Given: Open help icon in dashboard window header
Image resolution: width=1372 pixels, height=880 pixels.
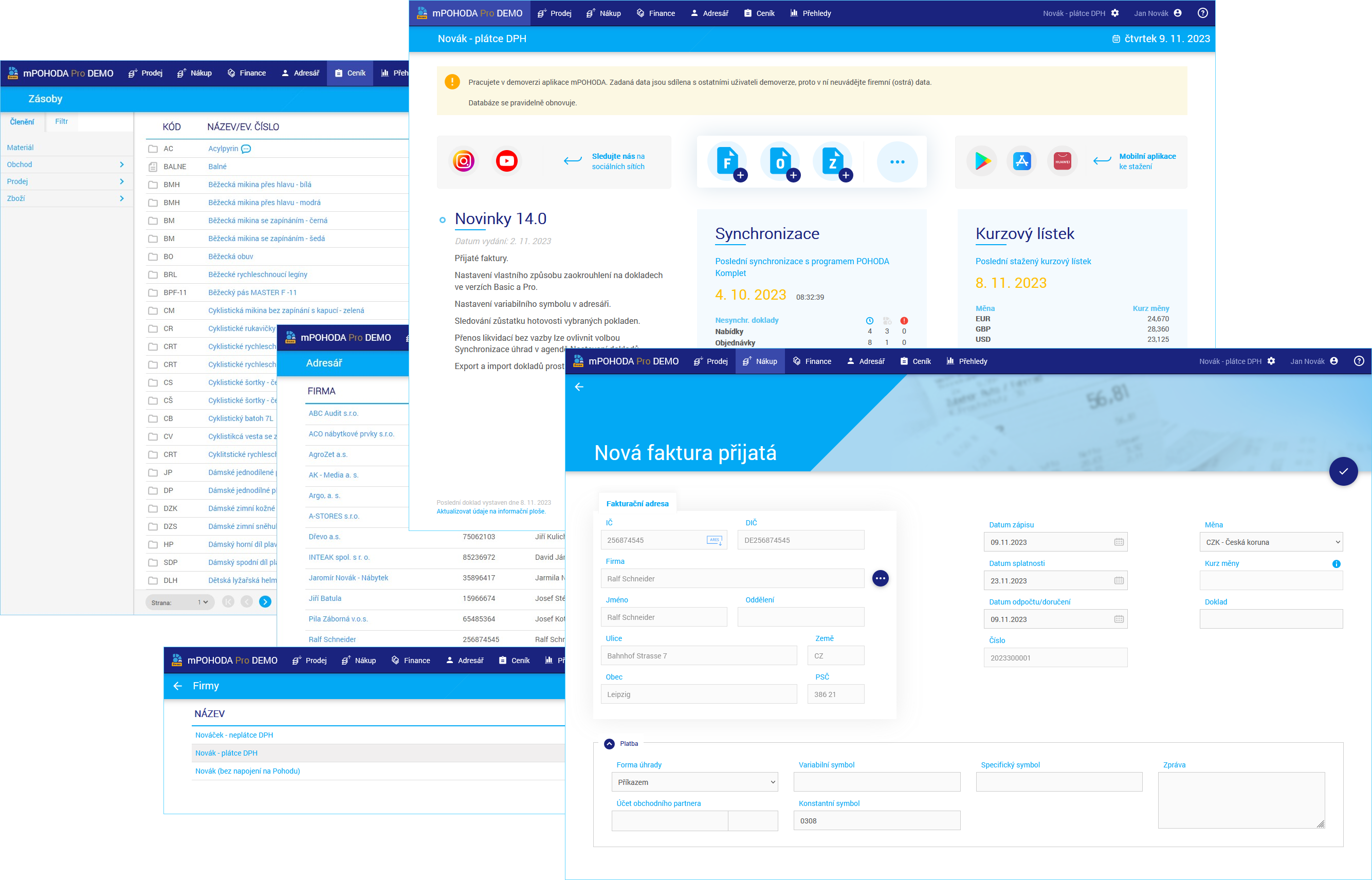Looking at the screenshot, I should tap(1203, 13).
